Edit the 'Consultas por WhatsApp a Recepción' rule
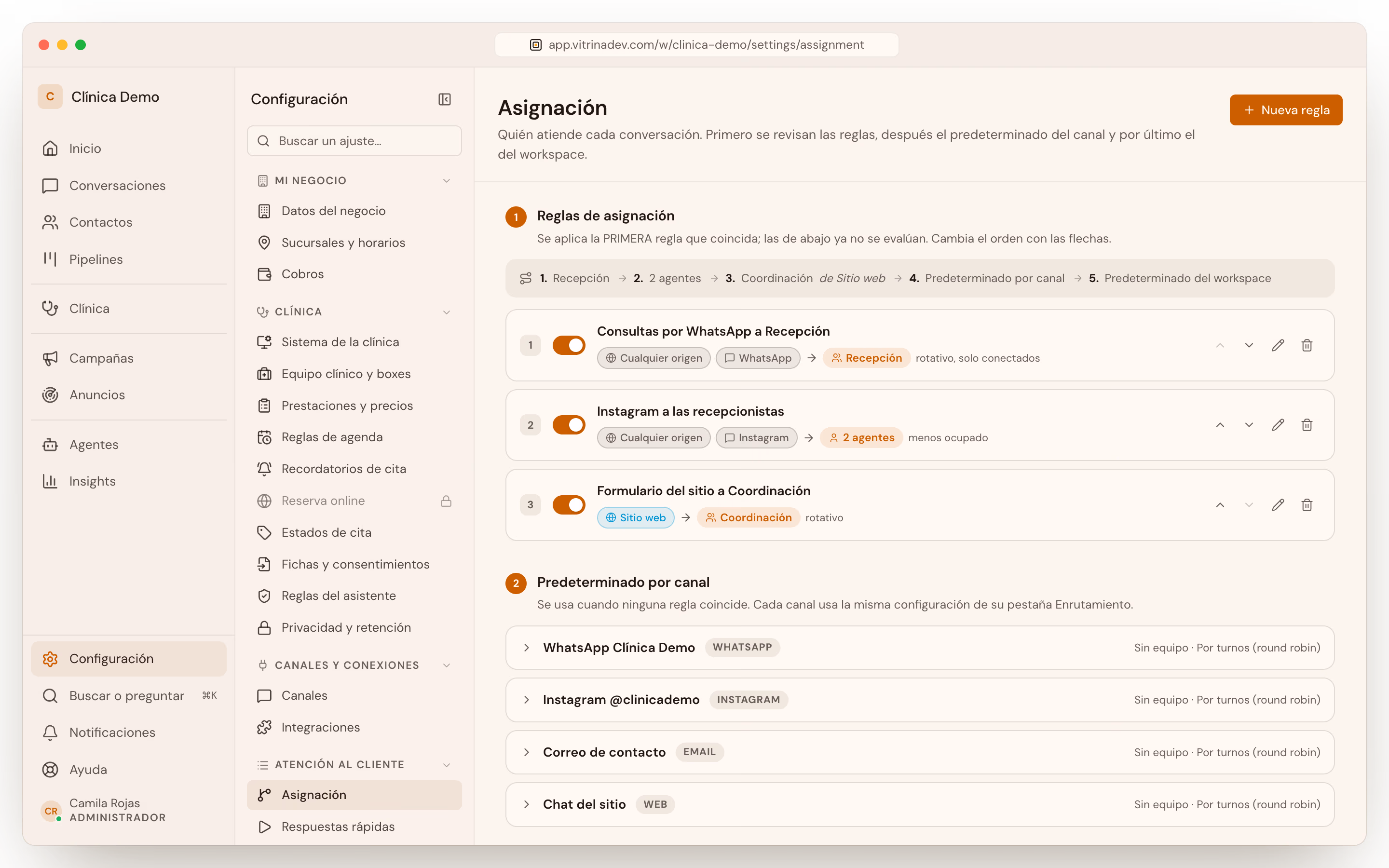 point(1278,345)
